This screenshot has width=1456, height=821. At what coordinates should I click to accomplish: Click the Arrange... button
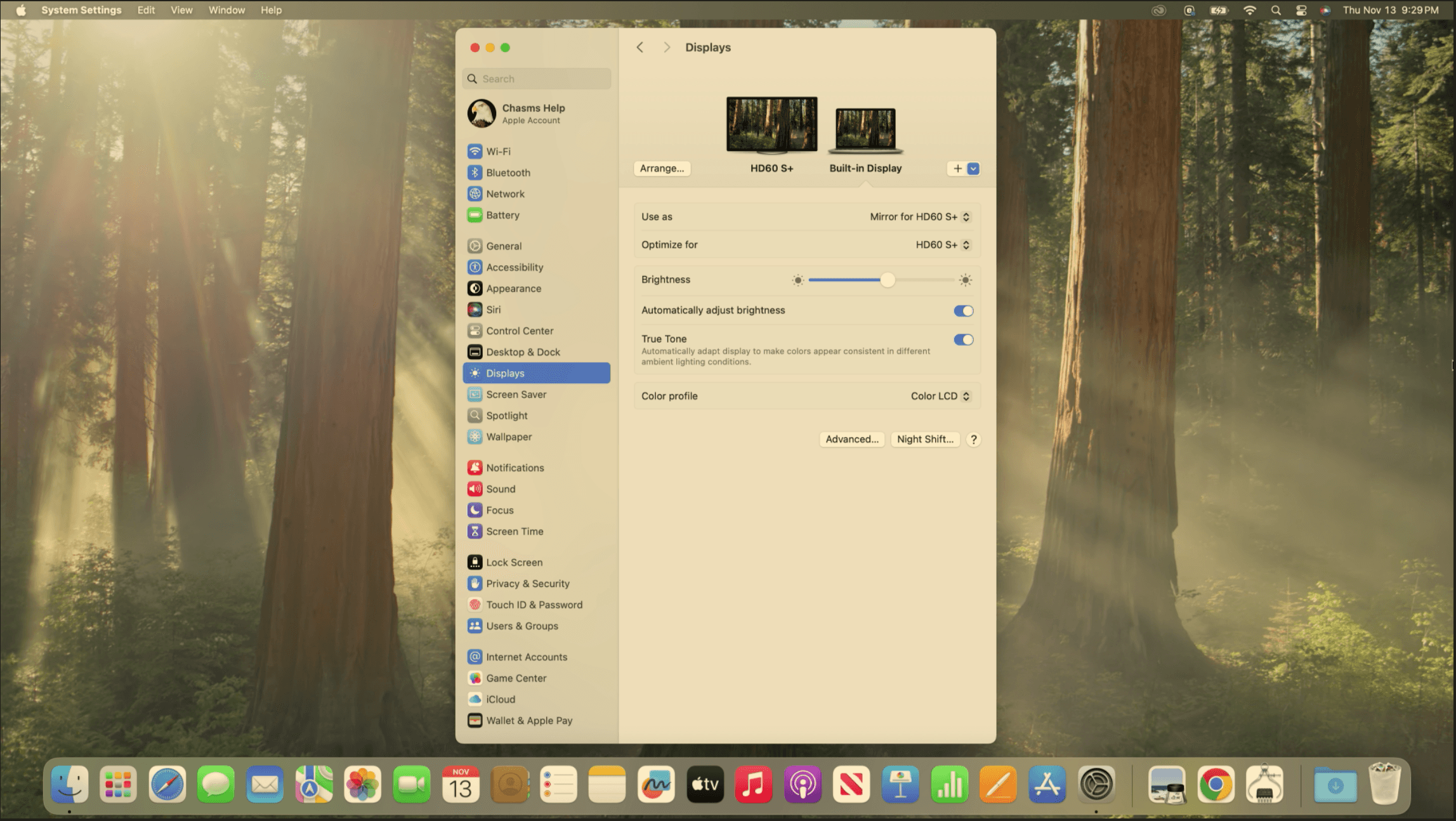coord(662,169)
